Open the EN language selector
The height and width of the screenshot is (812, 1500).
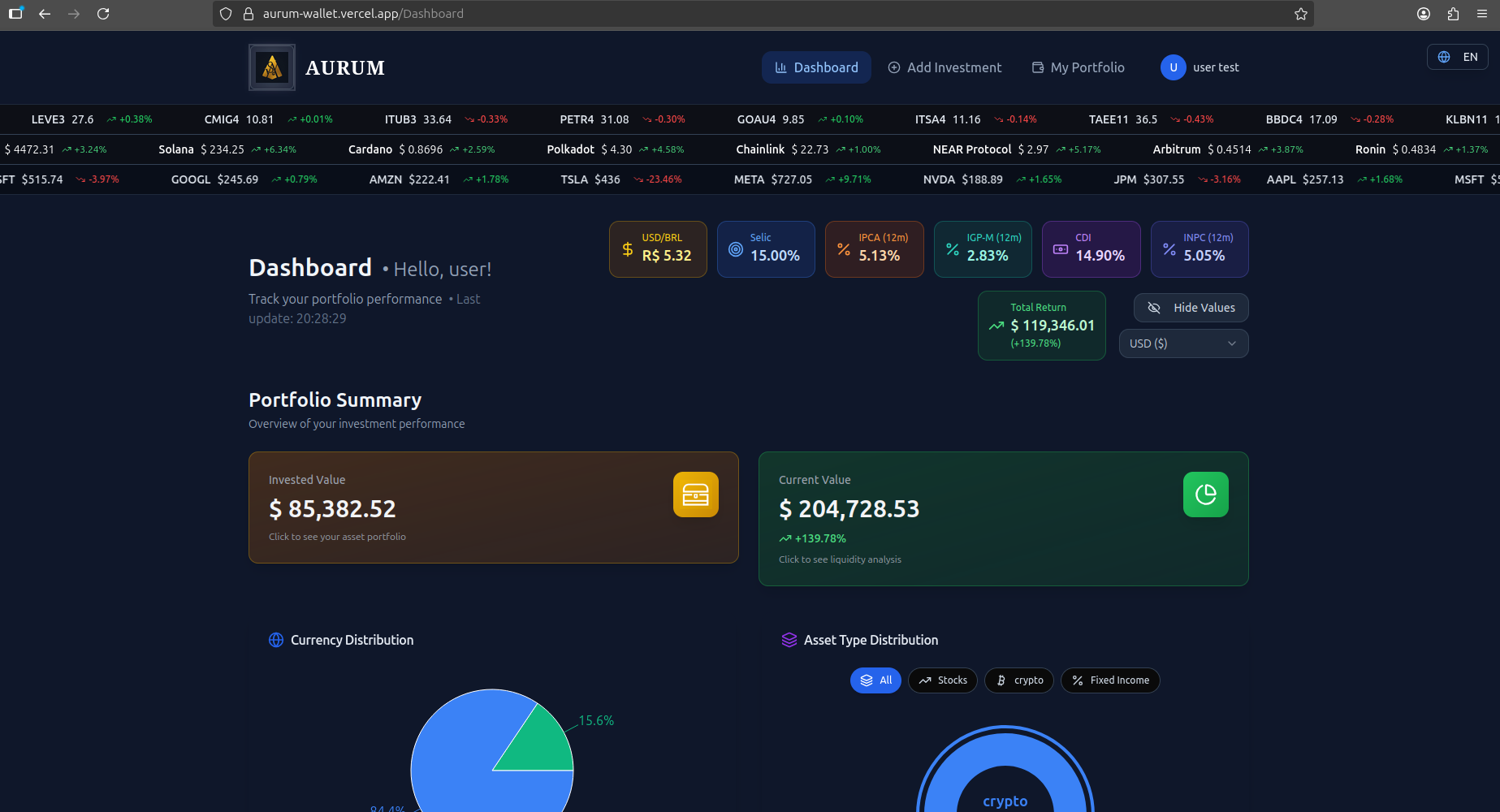[1457, 57]
